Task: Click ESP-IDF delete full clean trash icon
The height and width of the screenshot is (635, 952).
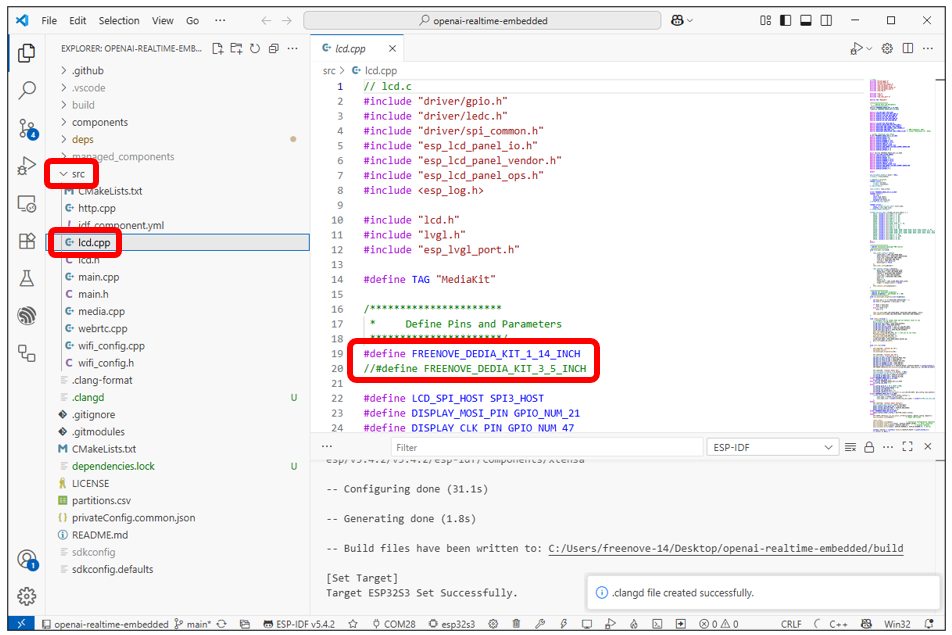Action: 516,624
